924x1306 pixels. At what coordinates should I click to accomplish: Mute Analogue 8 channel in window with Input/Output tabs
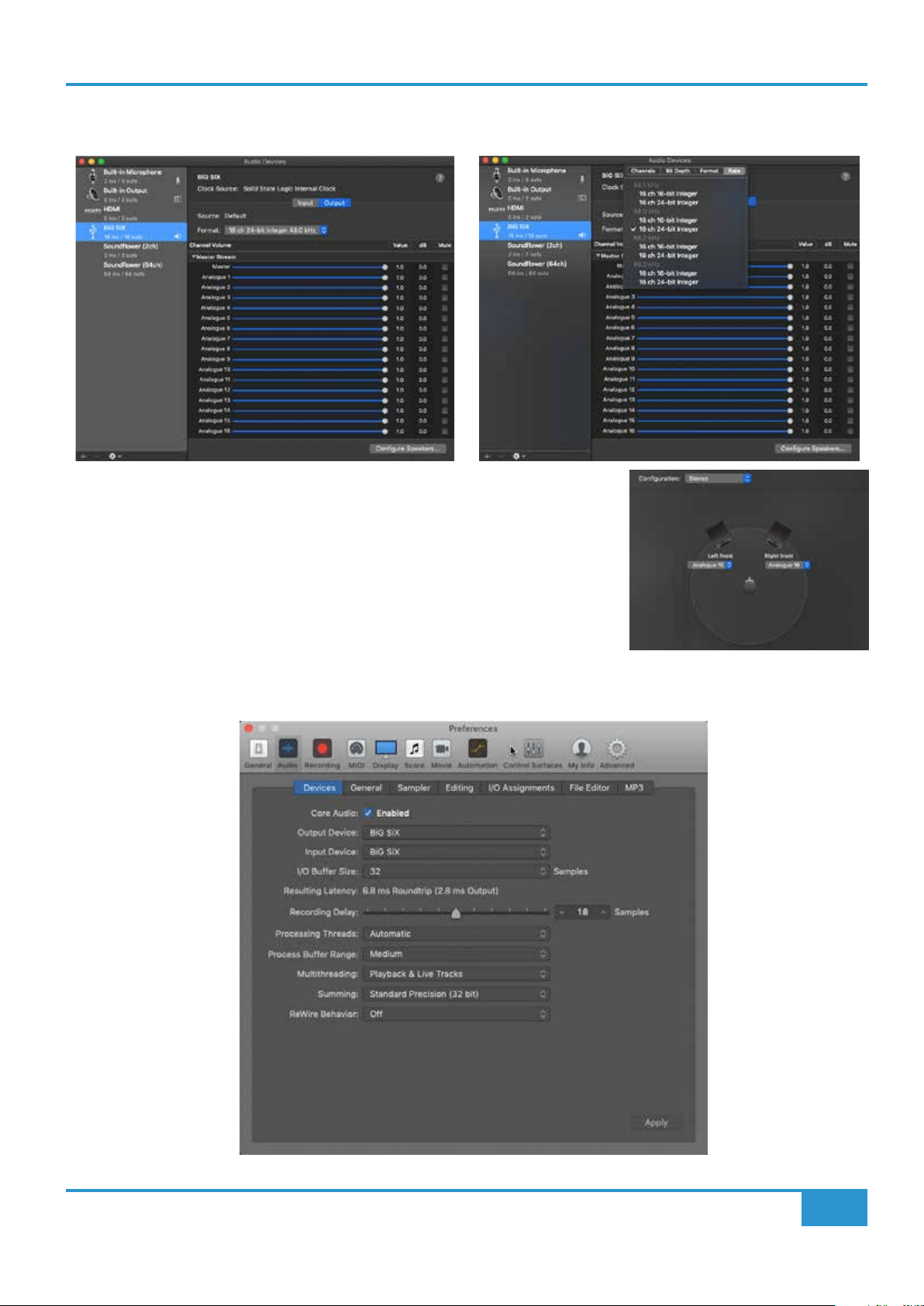click(x=444, y=349)
